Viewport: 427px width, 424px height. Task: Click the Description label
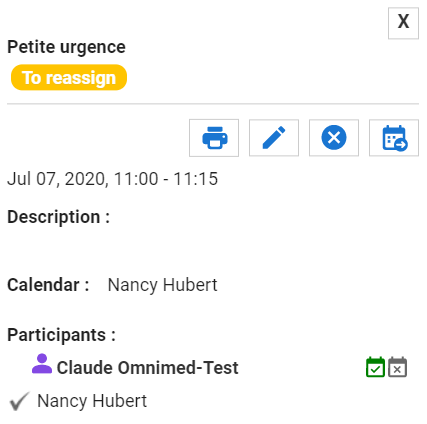pos(59,217)
